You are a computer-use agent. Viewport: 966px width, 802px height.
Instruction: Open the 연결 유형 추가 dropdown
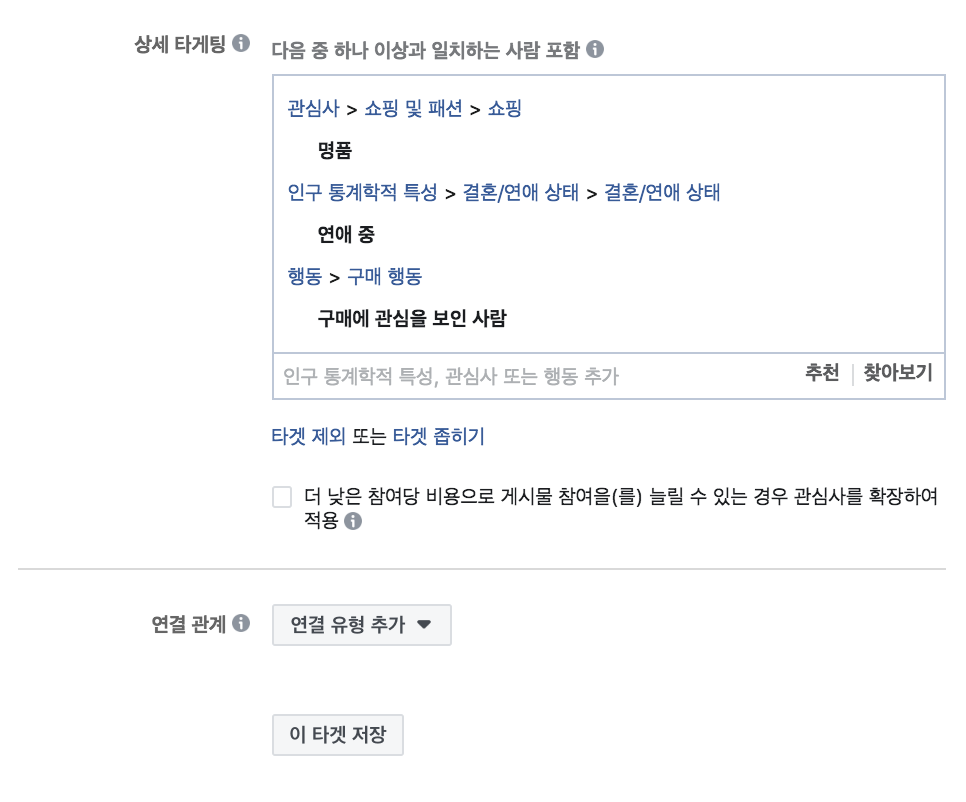click(x=362, y=624)
